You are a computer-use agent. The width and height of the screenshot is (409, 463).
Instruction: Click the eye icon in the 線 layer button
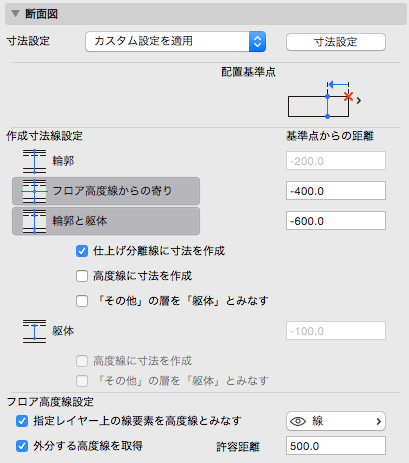point(298,421)
